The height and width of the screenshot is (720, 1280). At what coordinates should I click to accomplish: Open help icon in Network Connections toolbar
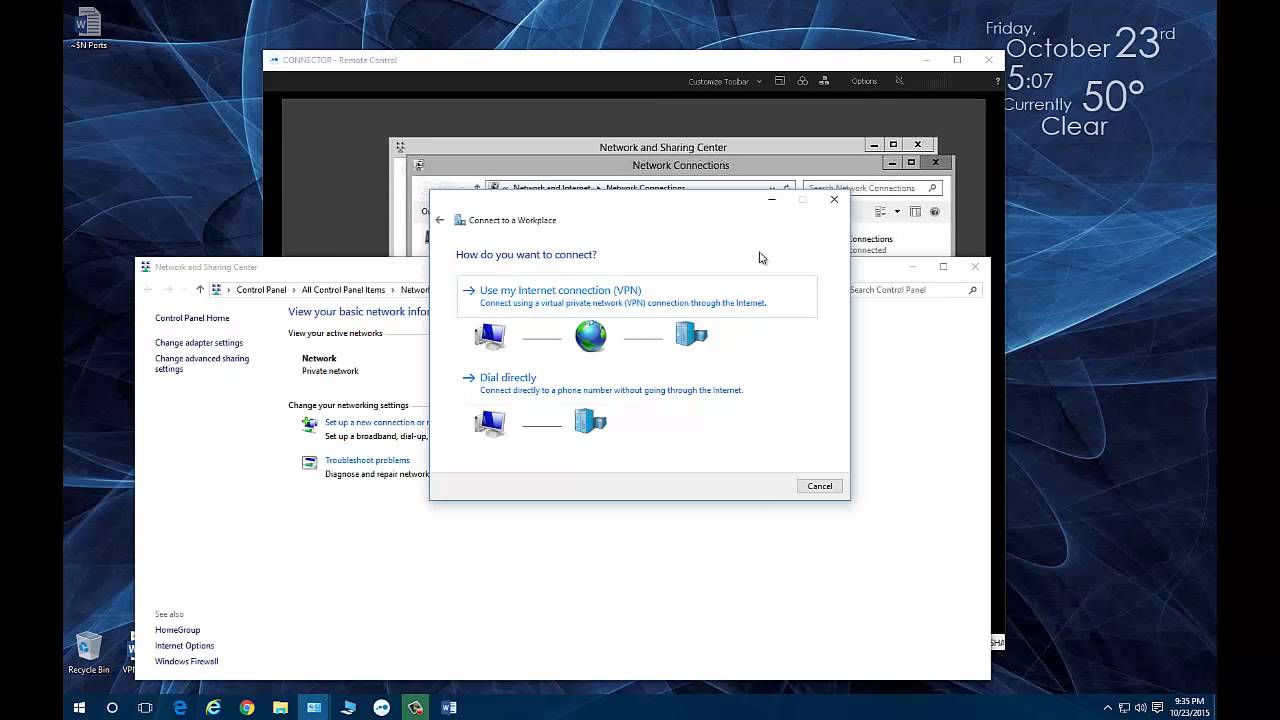point(935,212)
